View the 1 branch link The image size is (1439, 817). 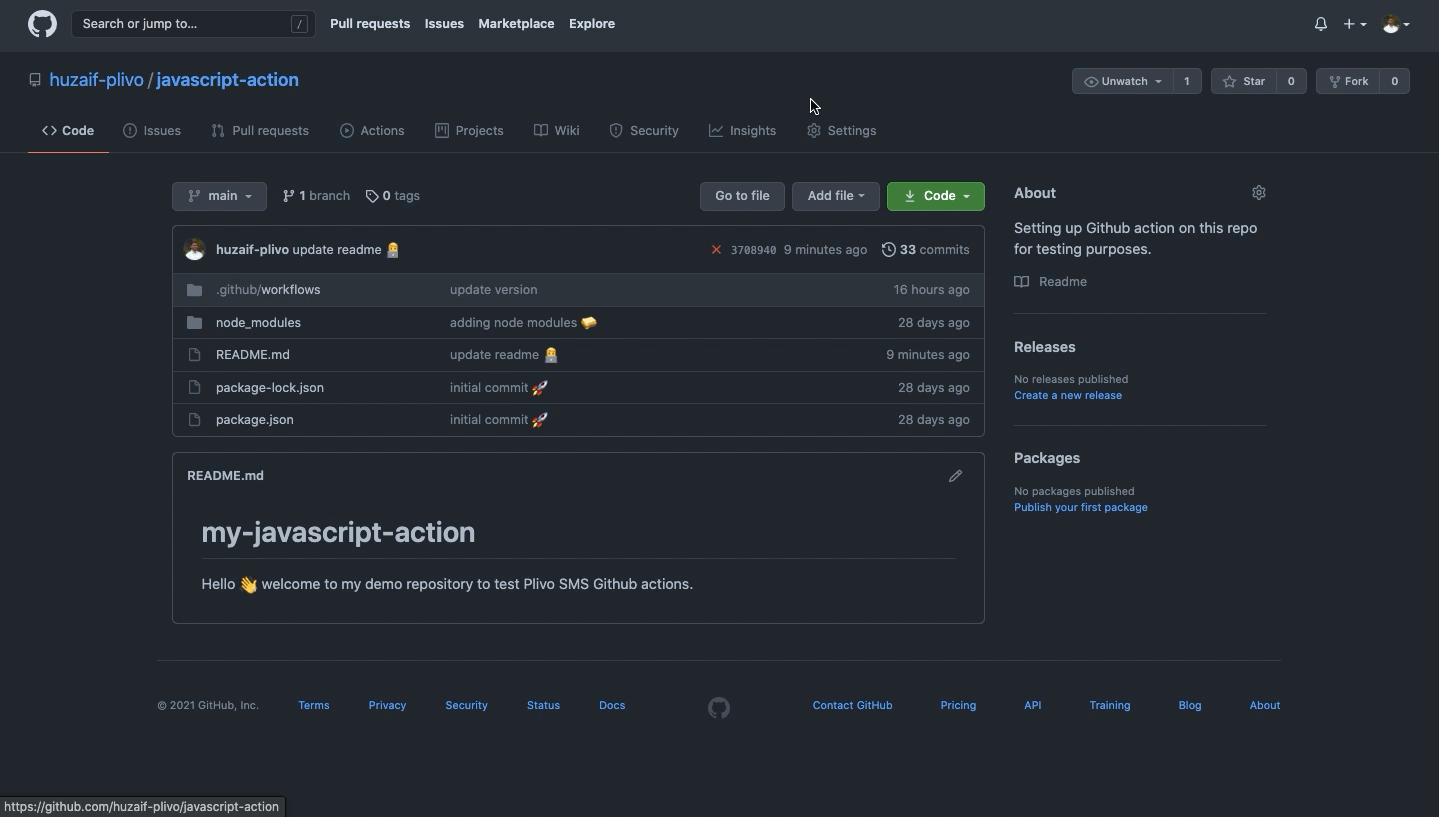point(316,196)
